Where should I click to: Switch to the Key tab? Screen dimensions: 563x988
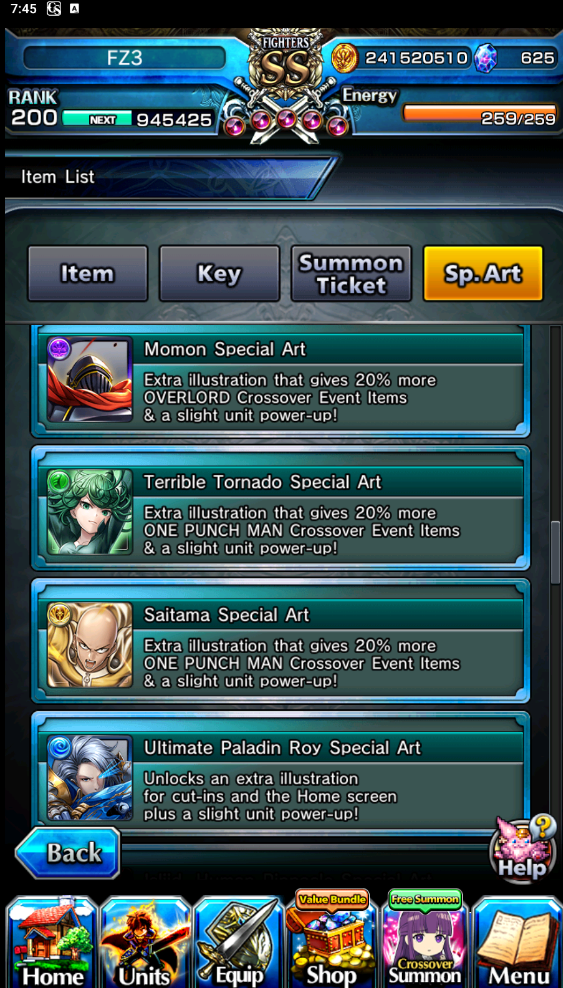[219, 273]
